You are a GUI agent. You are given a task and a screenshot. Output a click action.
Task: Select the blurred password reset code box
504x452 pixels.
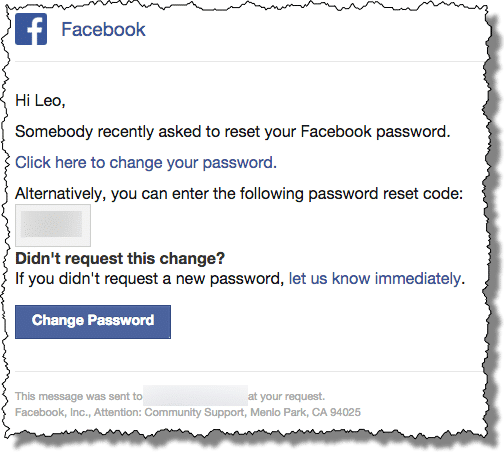[53, 225]
